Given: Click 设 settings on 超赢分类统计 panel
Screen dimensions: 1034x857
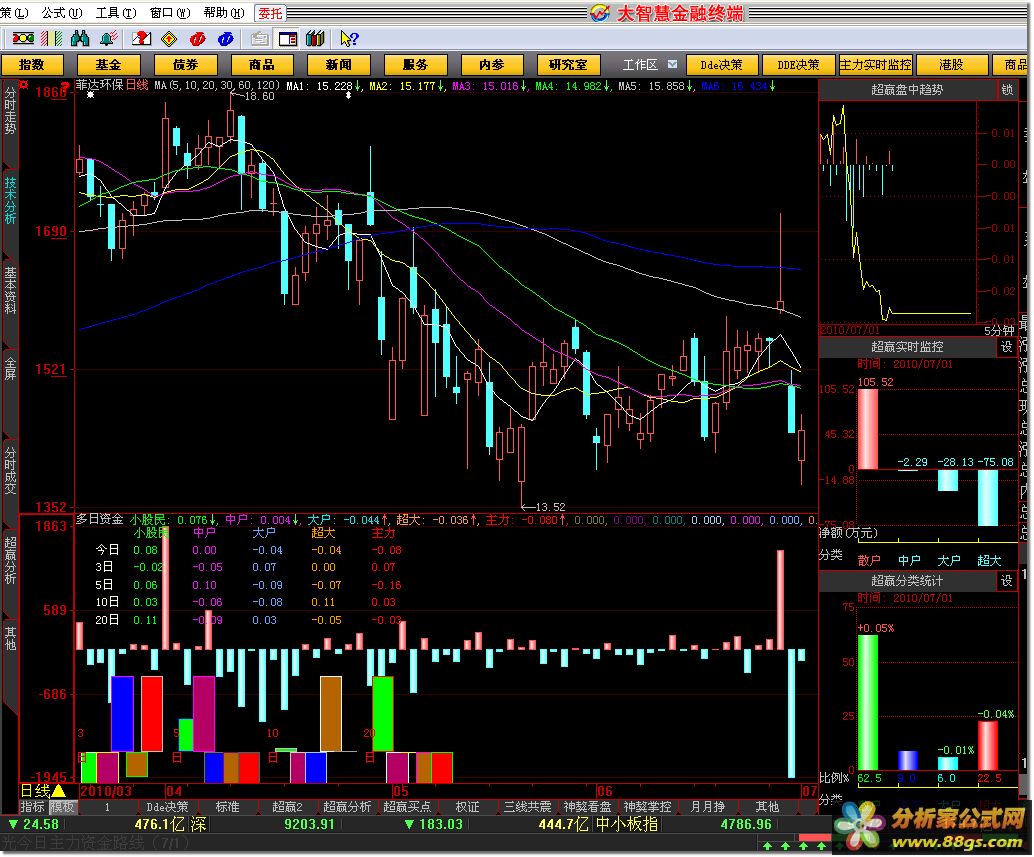Looking at the screenshot, I should (1006, 581).
